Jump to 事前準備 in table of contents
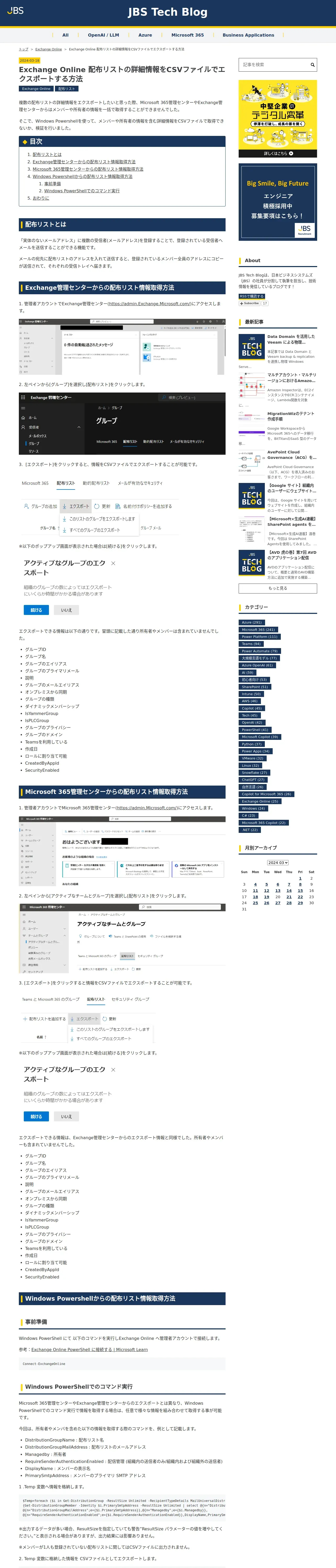 (x=52, y=184)
